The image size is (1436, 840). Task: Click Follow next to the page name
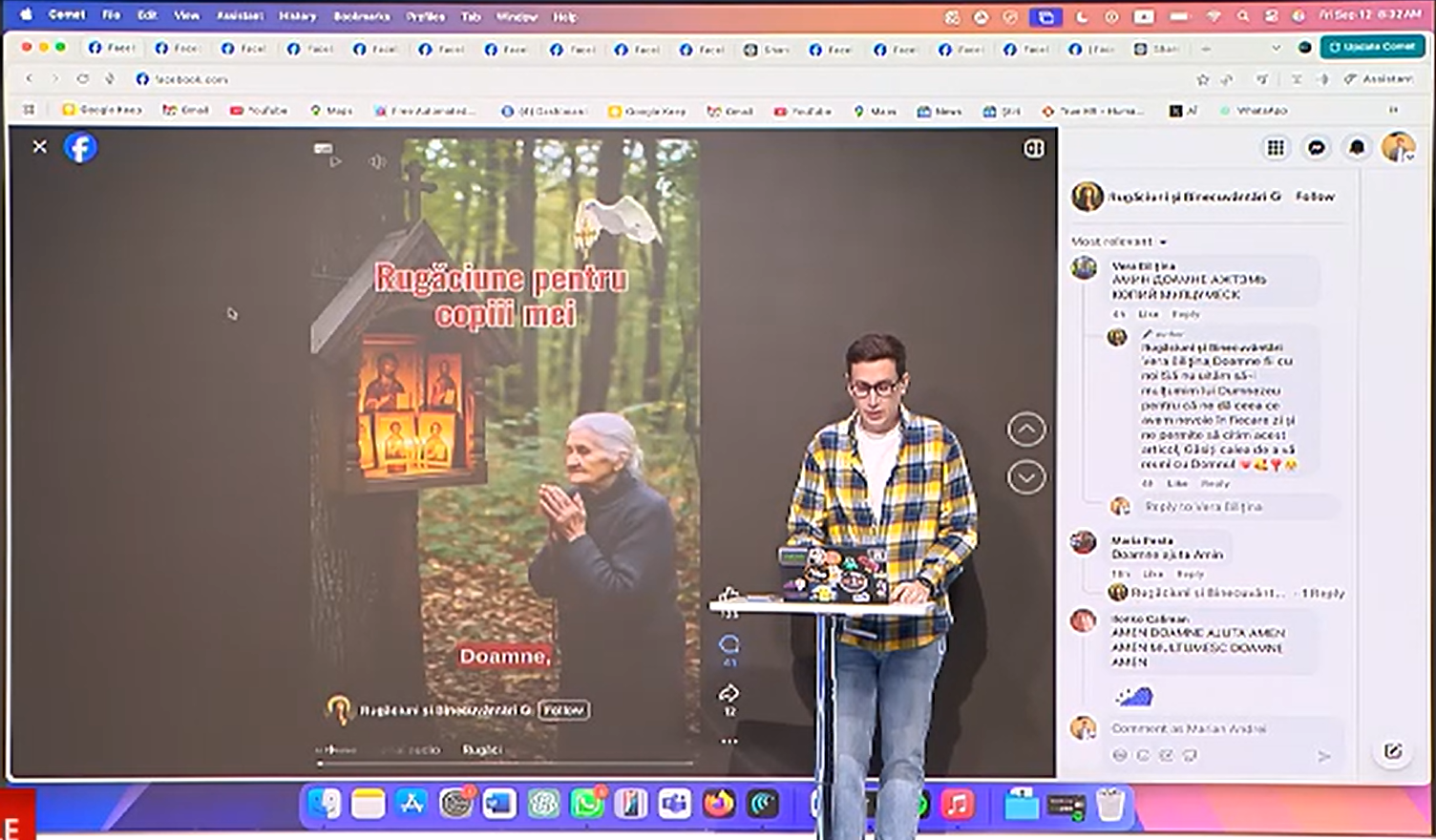pyautogui.click(x=1315, y=196)
